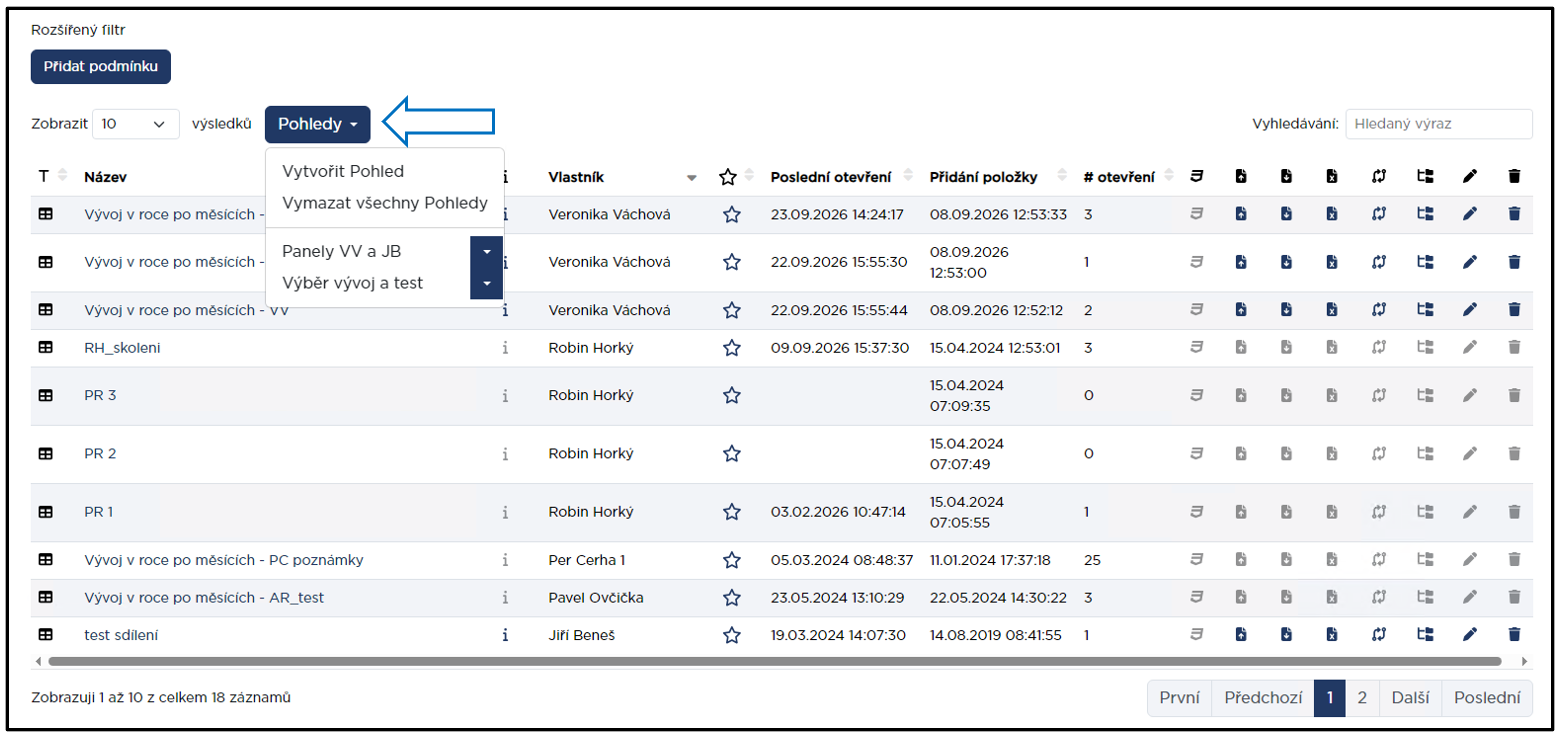Screen dimensions: 1563x739
Task: Click refresh arrows icon in first row
Action: pyautogui.click(x=1378, y=214)
